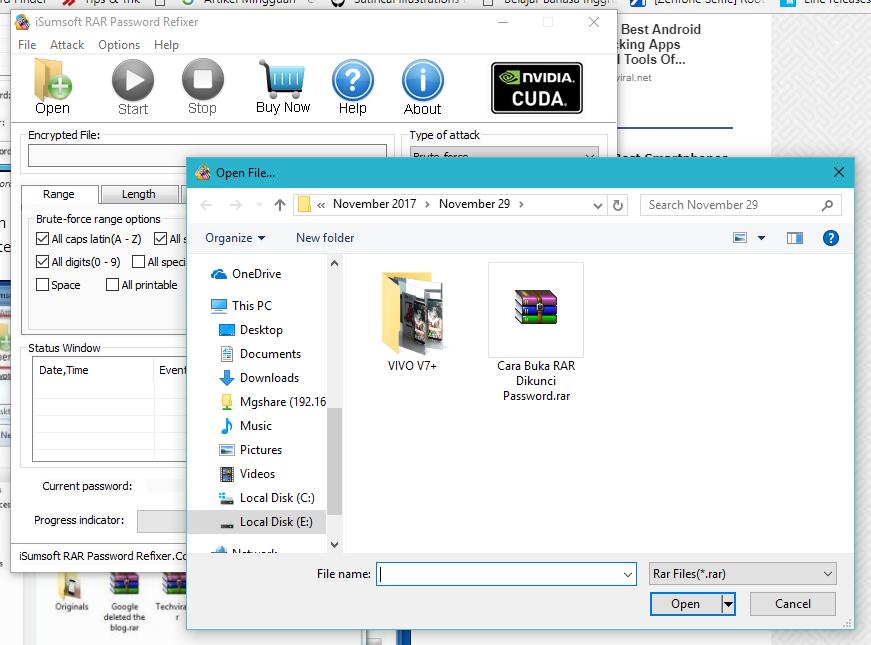Click the blue dialog help icon
The width and height of the screenshot is (871, 645).
[830, 238]
